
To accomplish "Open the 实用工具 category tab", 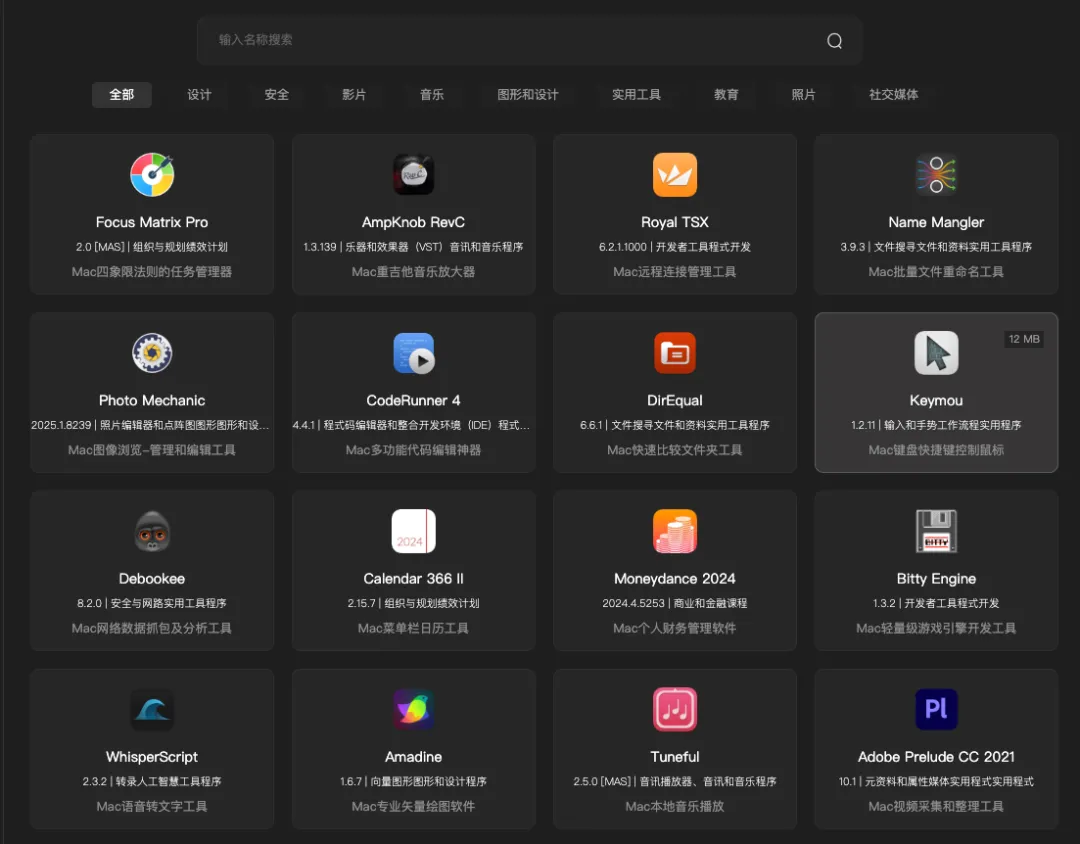I will tap(636, 94).
